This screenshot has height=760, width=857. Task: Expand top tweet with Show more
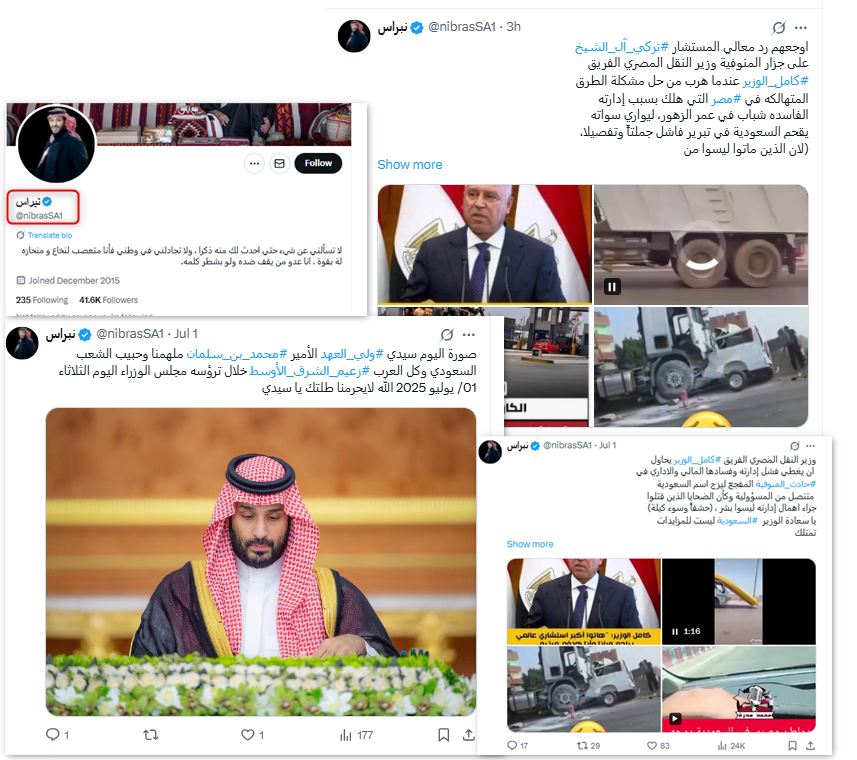[409, 164]
